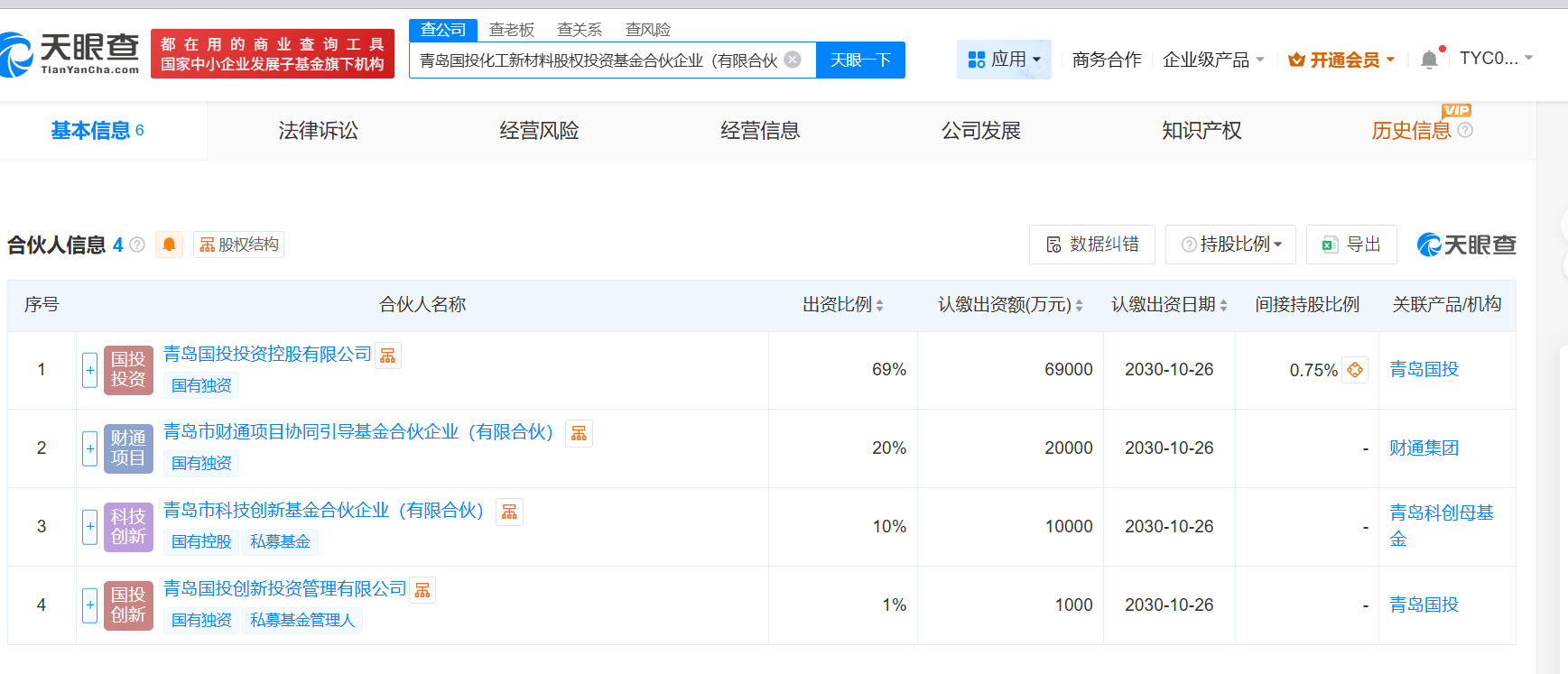1568x674 pixels.
Task: Open equity structure icon next to 青岛国投投资控股有限公司
Action: (388, 355)
